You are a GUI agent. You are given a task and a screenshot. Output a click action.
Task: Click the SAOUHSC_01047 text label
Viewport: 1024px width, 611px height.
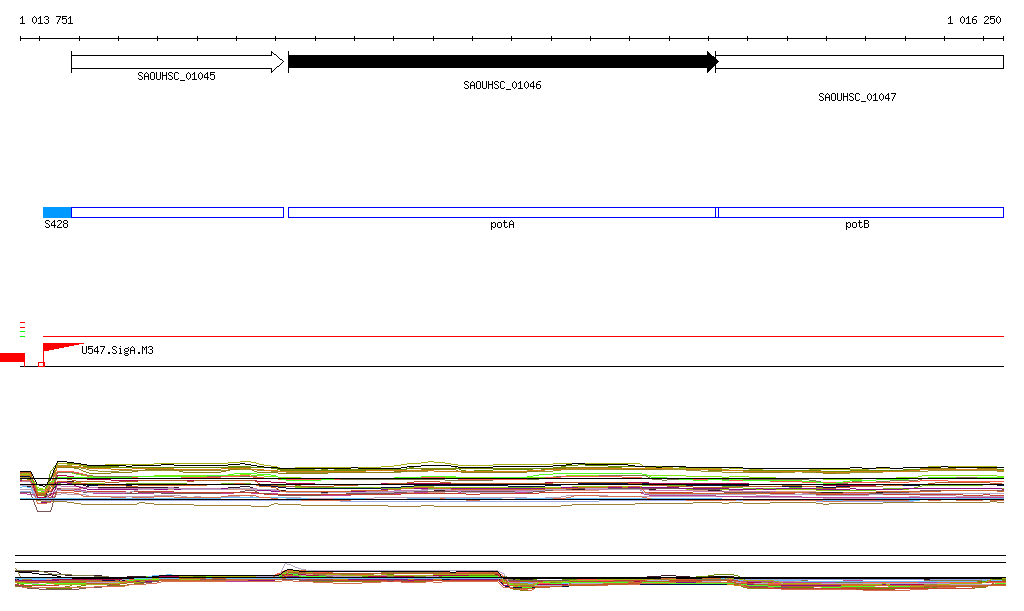point(857,98)
